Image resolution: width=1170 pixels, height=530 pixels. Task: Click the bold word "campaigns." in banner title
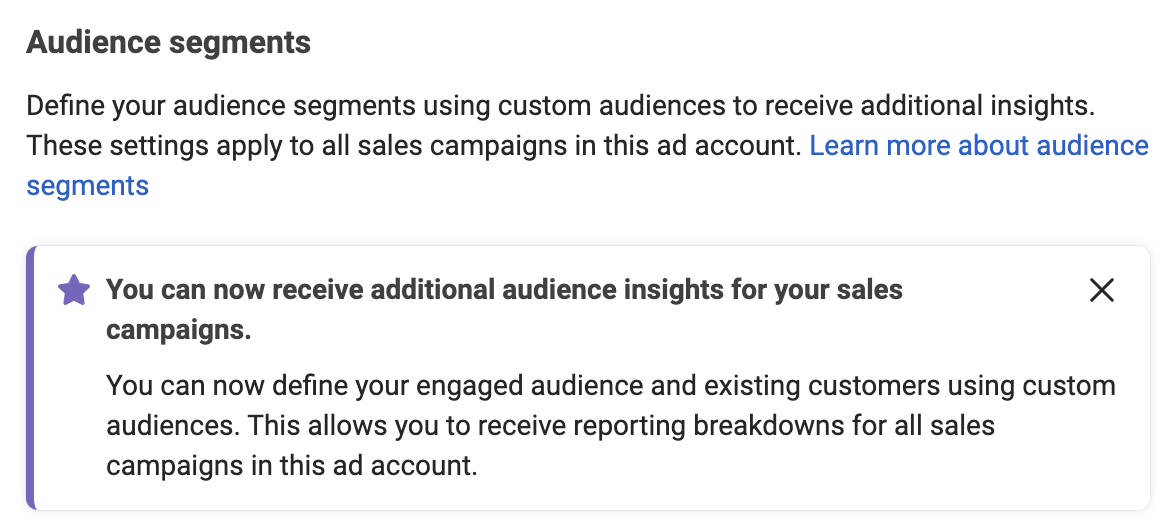click(178, 329)
